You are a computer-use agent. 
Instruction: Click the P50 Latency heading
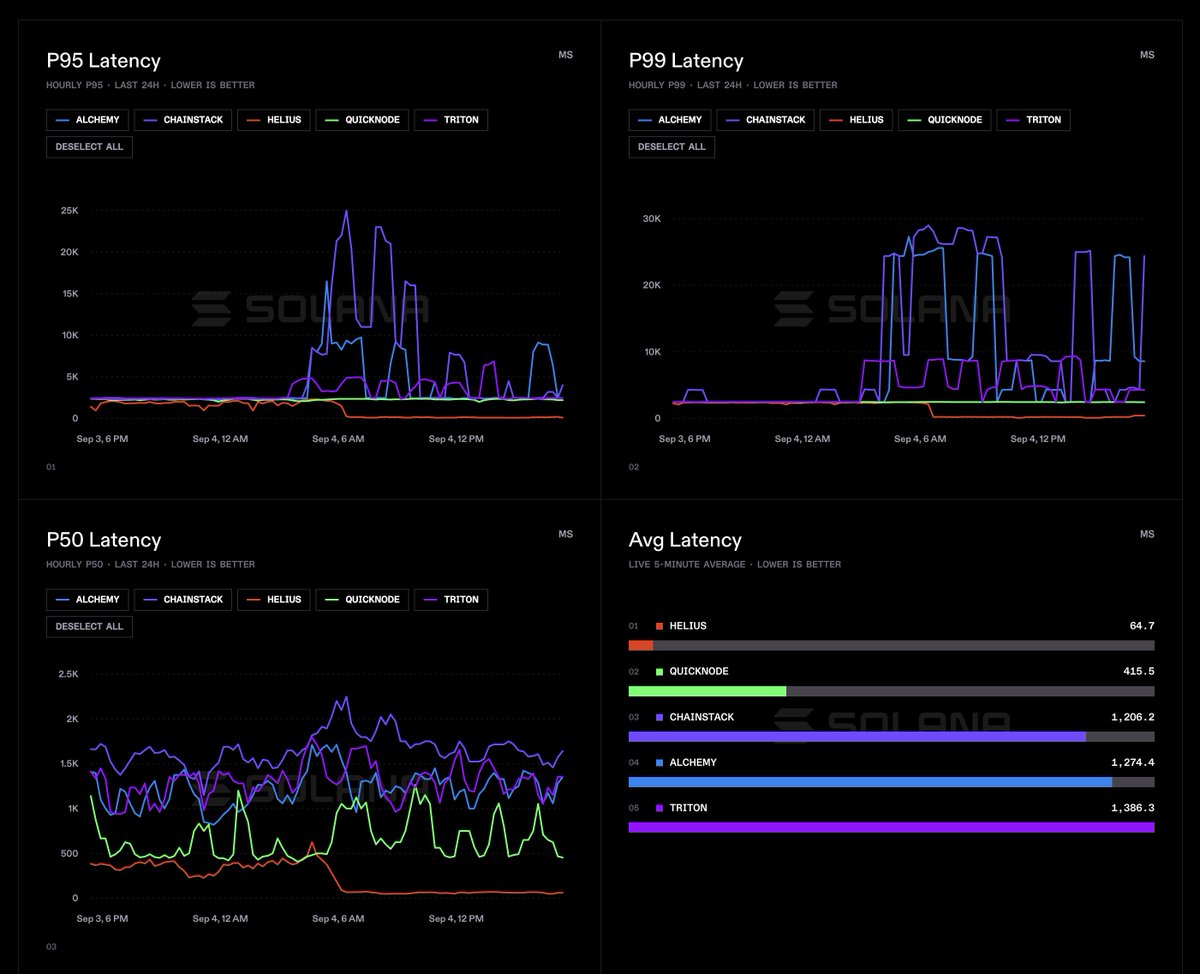[103, 540]
